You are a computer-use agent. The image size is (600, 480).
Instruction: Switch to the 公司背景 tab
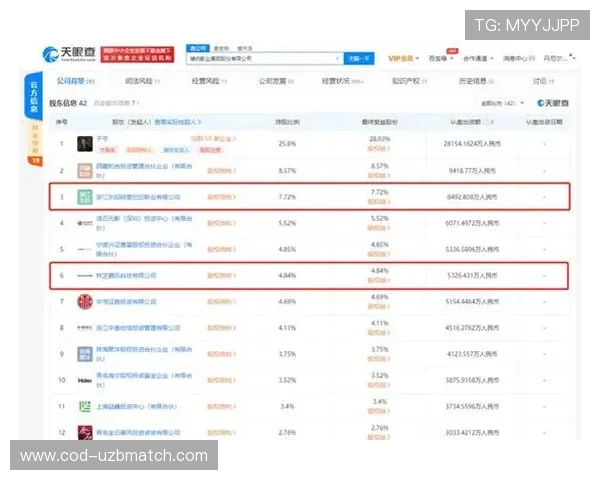click(x=75, y=81)
